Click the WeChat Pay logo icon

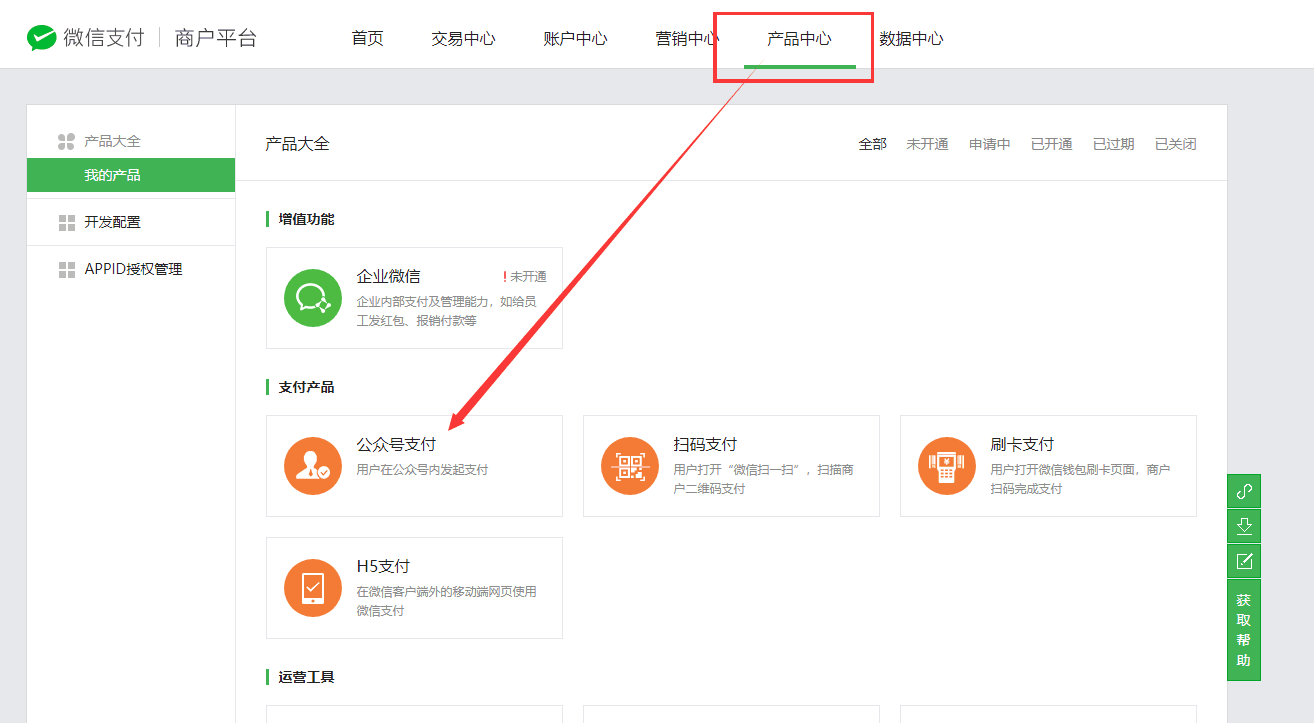41,39
